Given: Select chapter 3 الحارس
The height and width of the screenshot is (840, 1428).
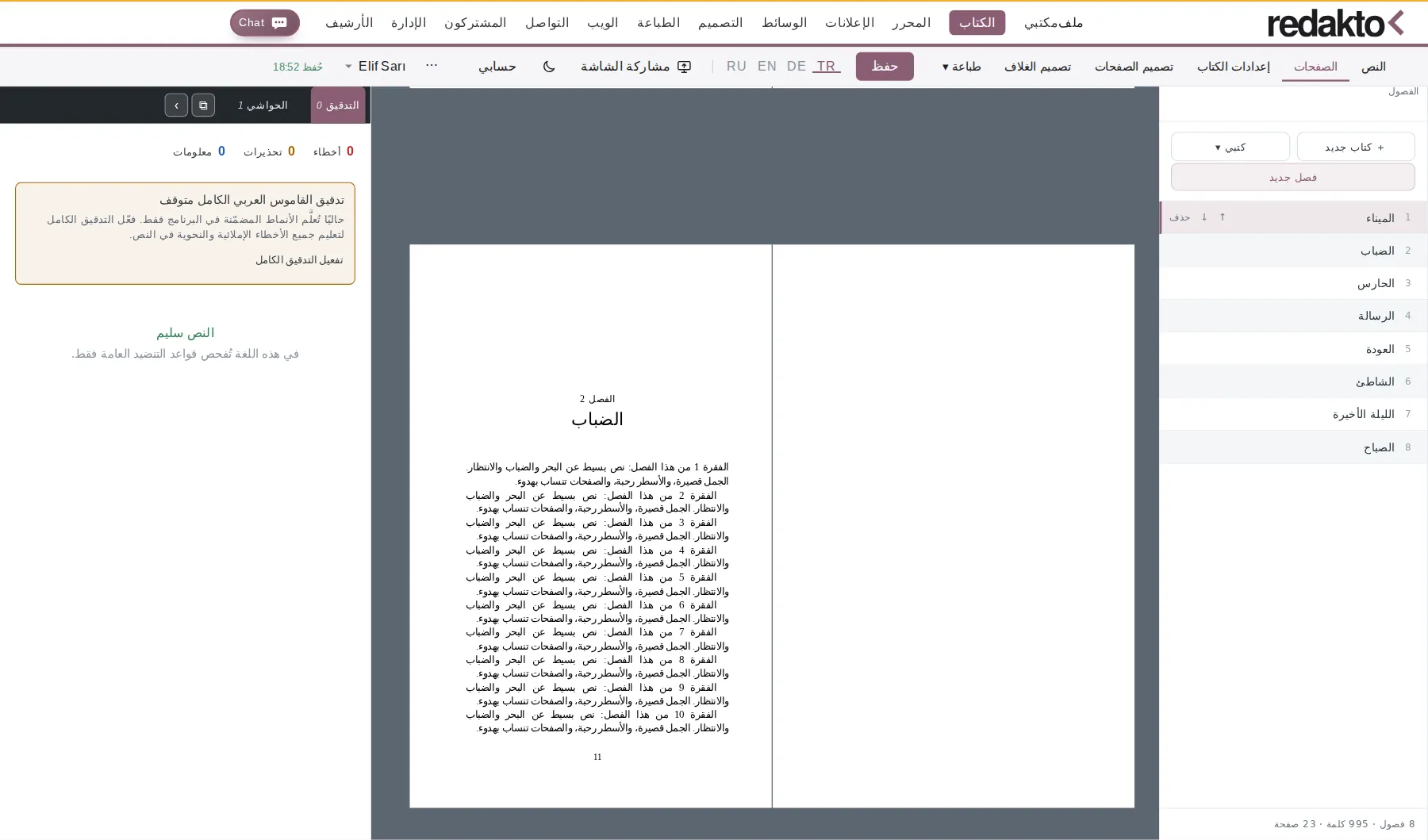Looking at the screenshot, I should pyautogui.click(x=1293, y=283).
